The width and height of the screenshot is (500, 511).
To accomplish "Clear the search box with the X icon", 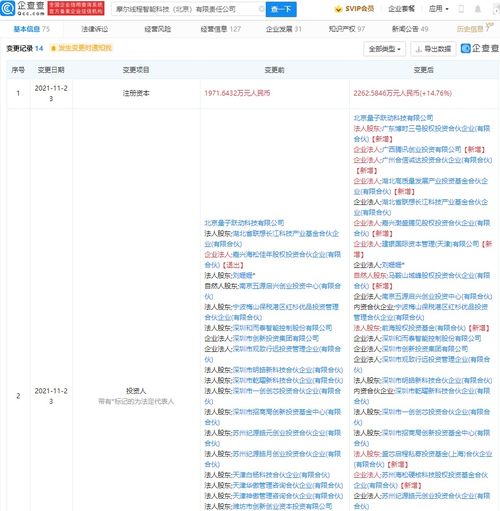I will 262,9.
